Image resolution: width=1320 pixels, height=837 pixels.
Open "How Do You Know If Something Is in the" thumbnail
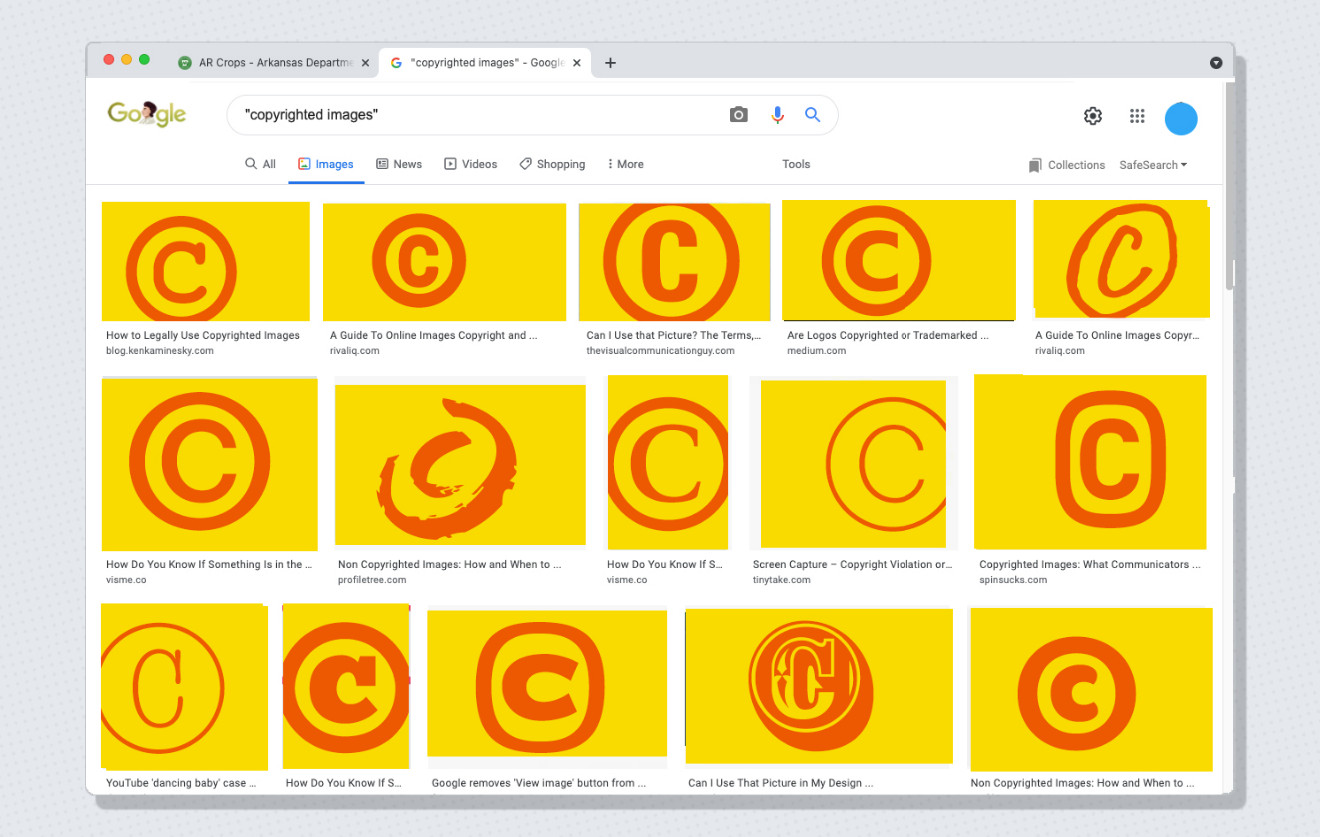pyautogui.click(x=210, y=464)
